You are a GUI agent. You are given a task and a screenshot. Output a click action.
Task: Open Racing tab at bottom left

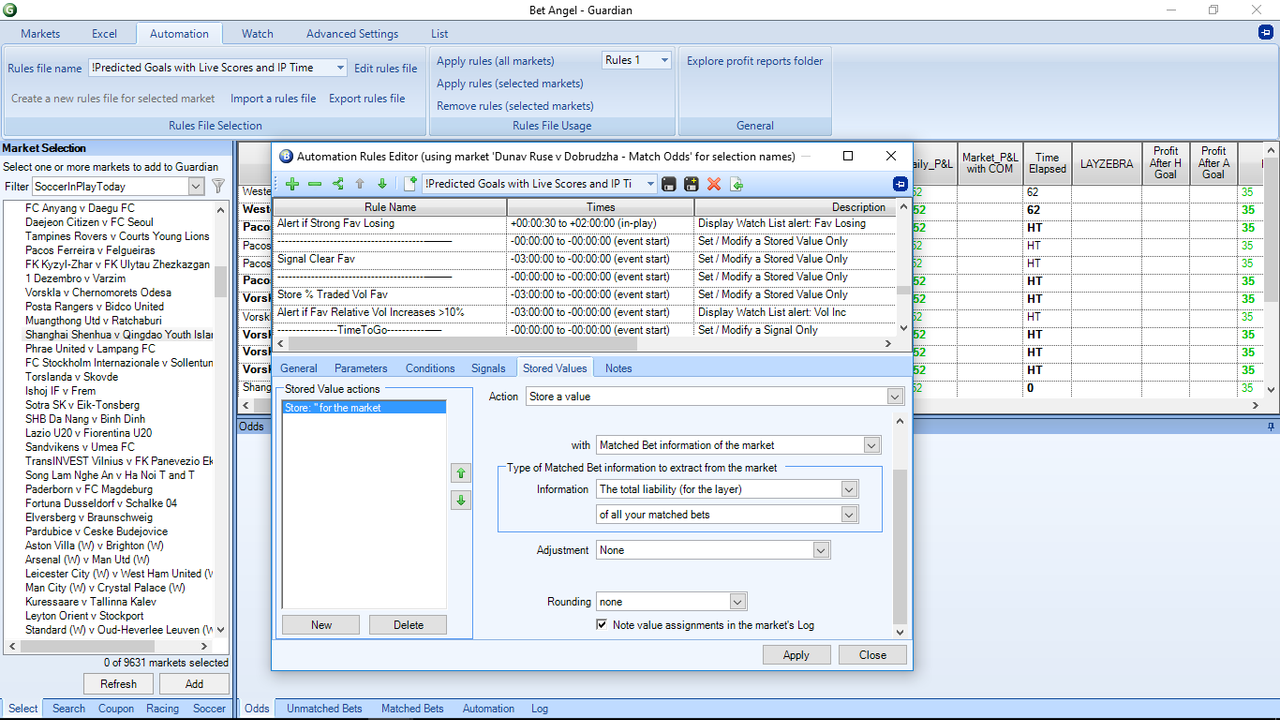pos(162,708)
